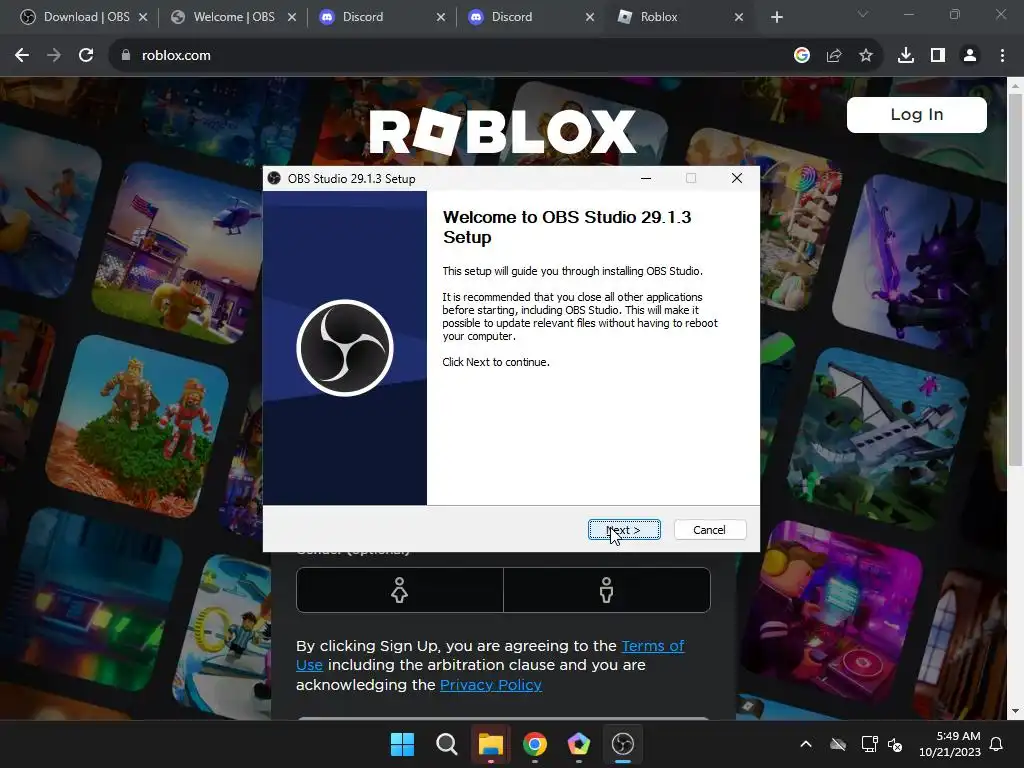Screen dimensions: 1024x768
Task: Select the male gender icon
Action: click(x=607, y=590)
